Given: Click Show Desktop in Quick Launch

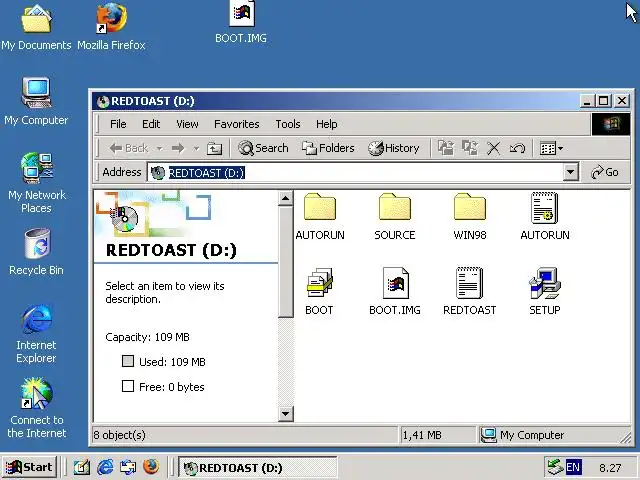Looking at the screenshot, I should click(82, 467).
